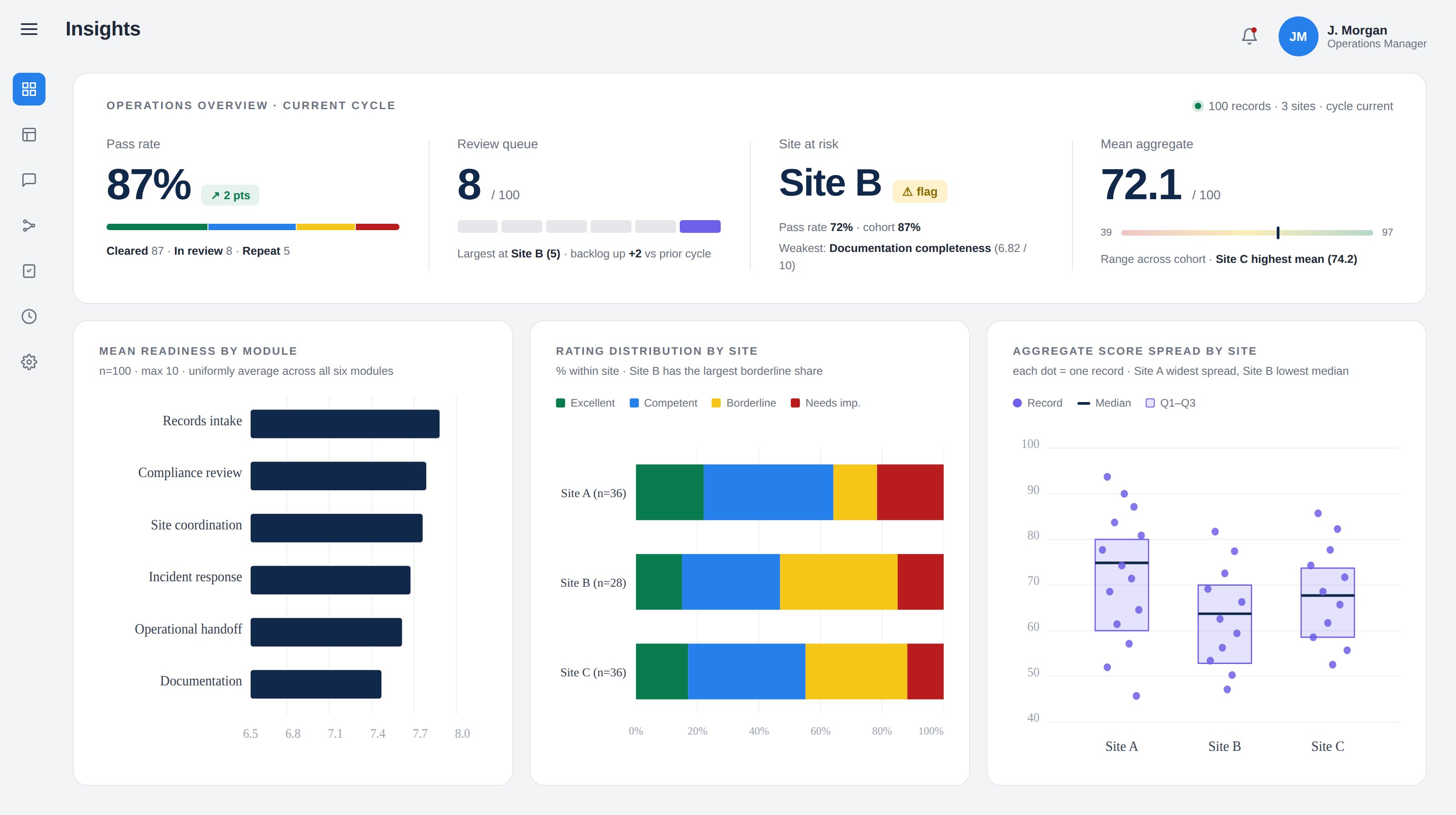Image resolution: width=1456 pixels, height=815 pixels.
Task: Click the JM profile avatar
Action: (1298, 36)
